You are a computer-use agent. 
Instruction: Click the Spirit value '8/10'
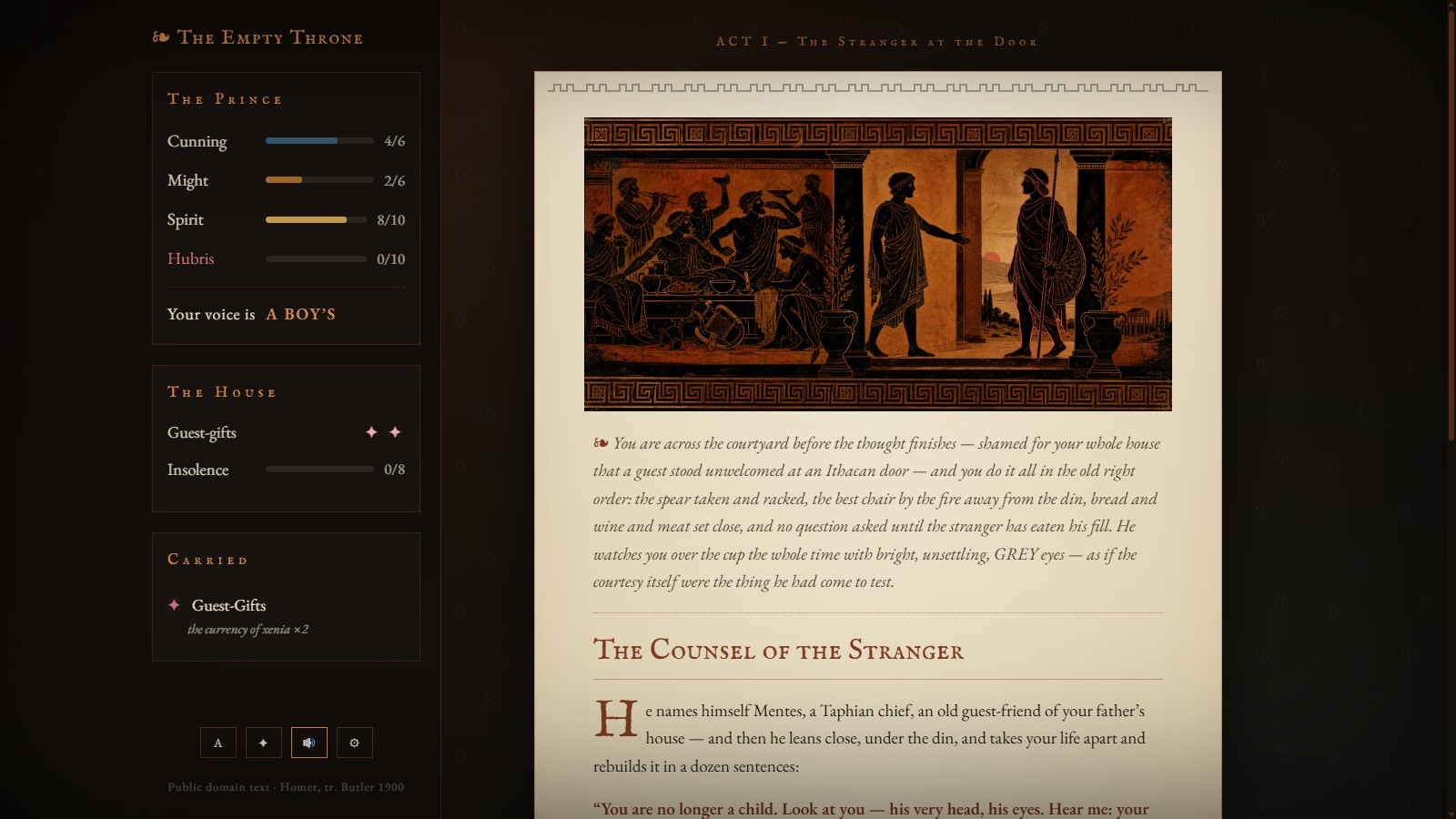click(391, 219)
